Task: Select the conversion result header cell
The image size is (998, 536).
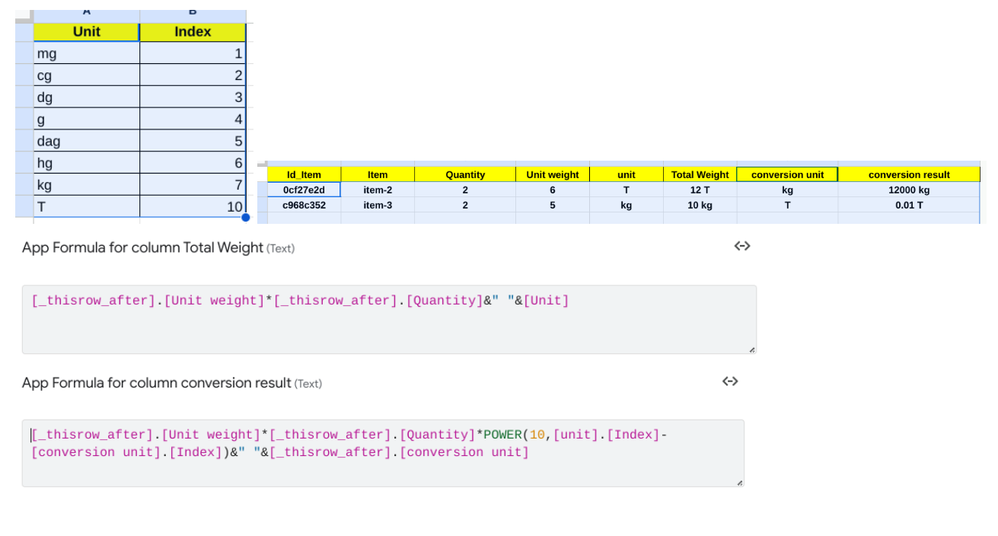Action: pyautogui.click(x=909, y=174)
